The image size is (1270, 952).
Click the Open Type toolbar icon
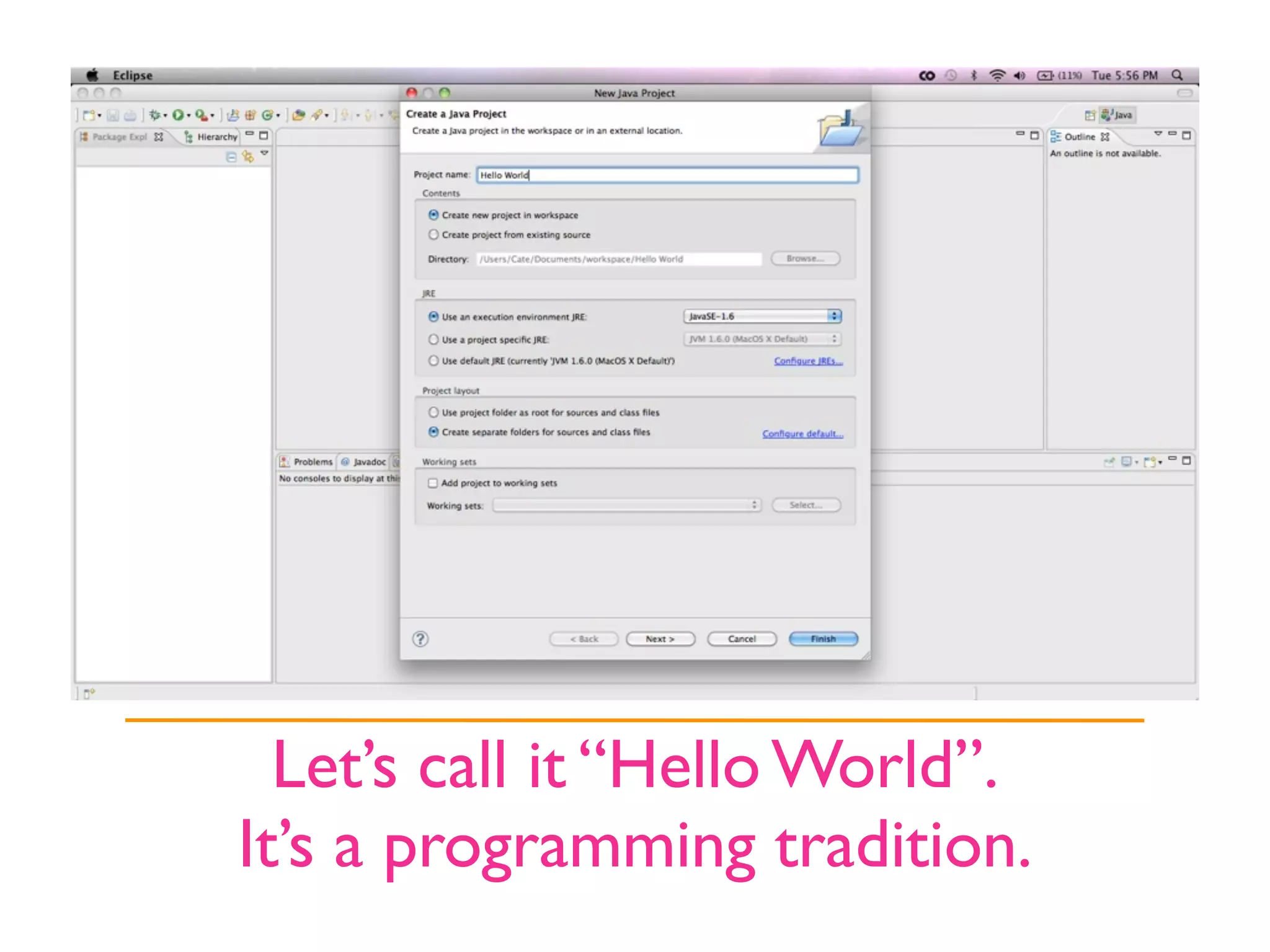[298, 115]
